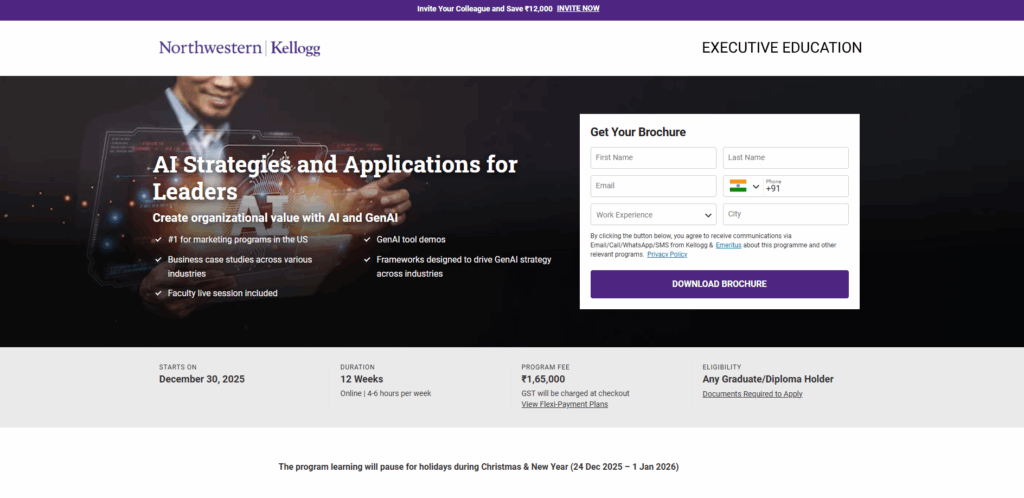This screenshot has width=1024, height=498.
Task: Expand the Work Experience dropdown
Action: (653, 215)
